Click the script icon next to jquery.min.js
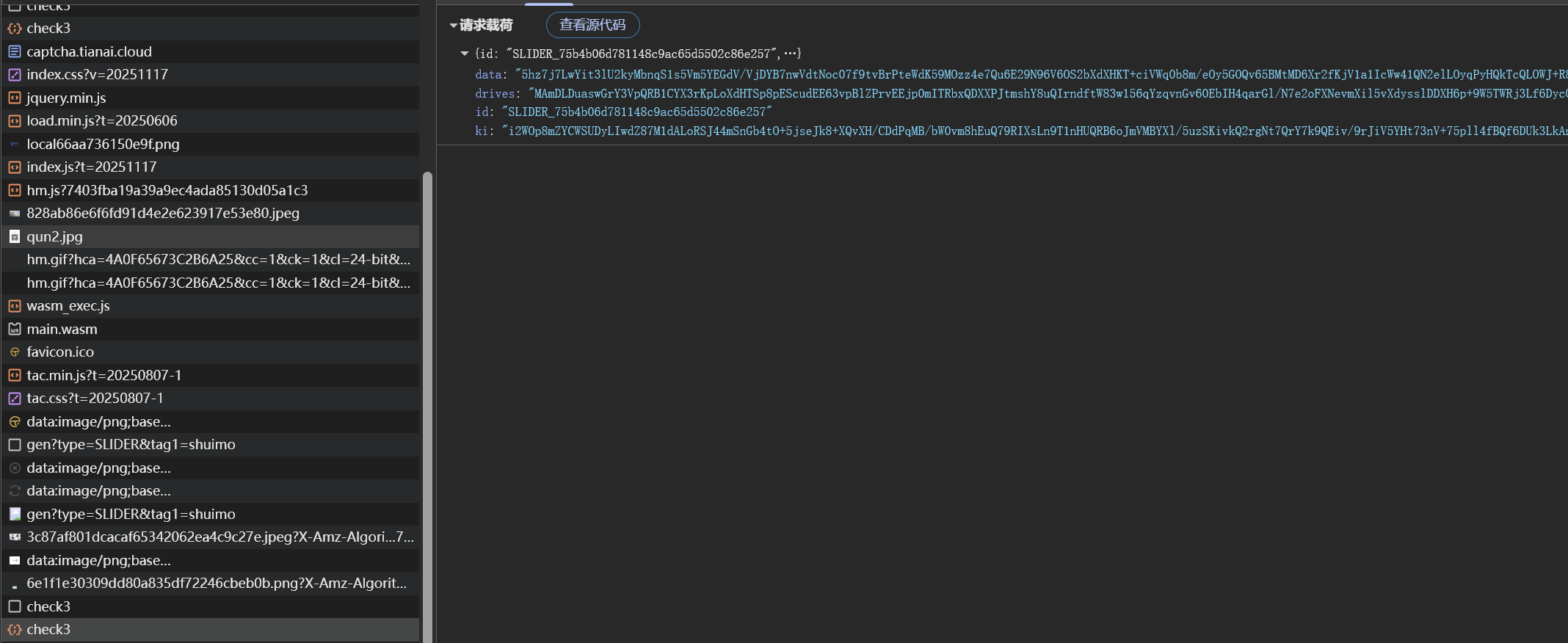The width and height of the screenshot is (1568, 643). click(x=15, y=98)
